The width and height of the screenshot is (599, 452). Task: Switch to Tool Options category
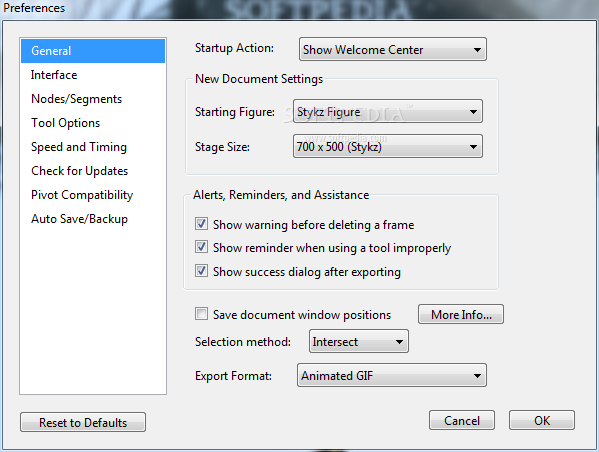click(x=93, y=123)
